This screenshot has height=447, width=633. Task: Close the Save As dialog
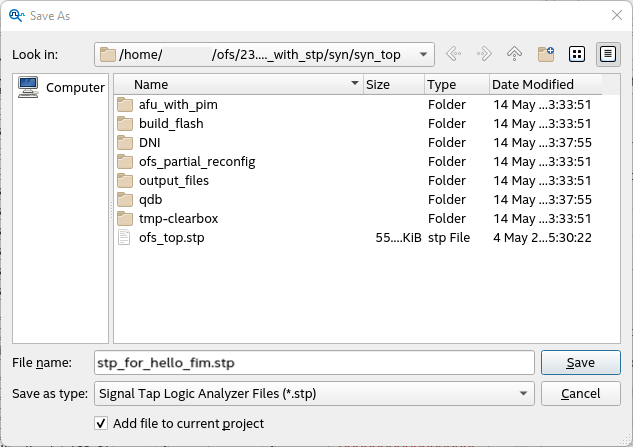click(615, 15)
